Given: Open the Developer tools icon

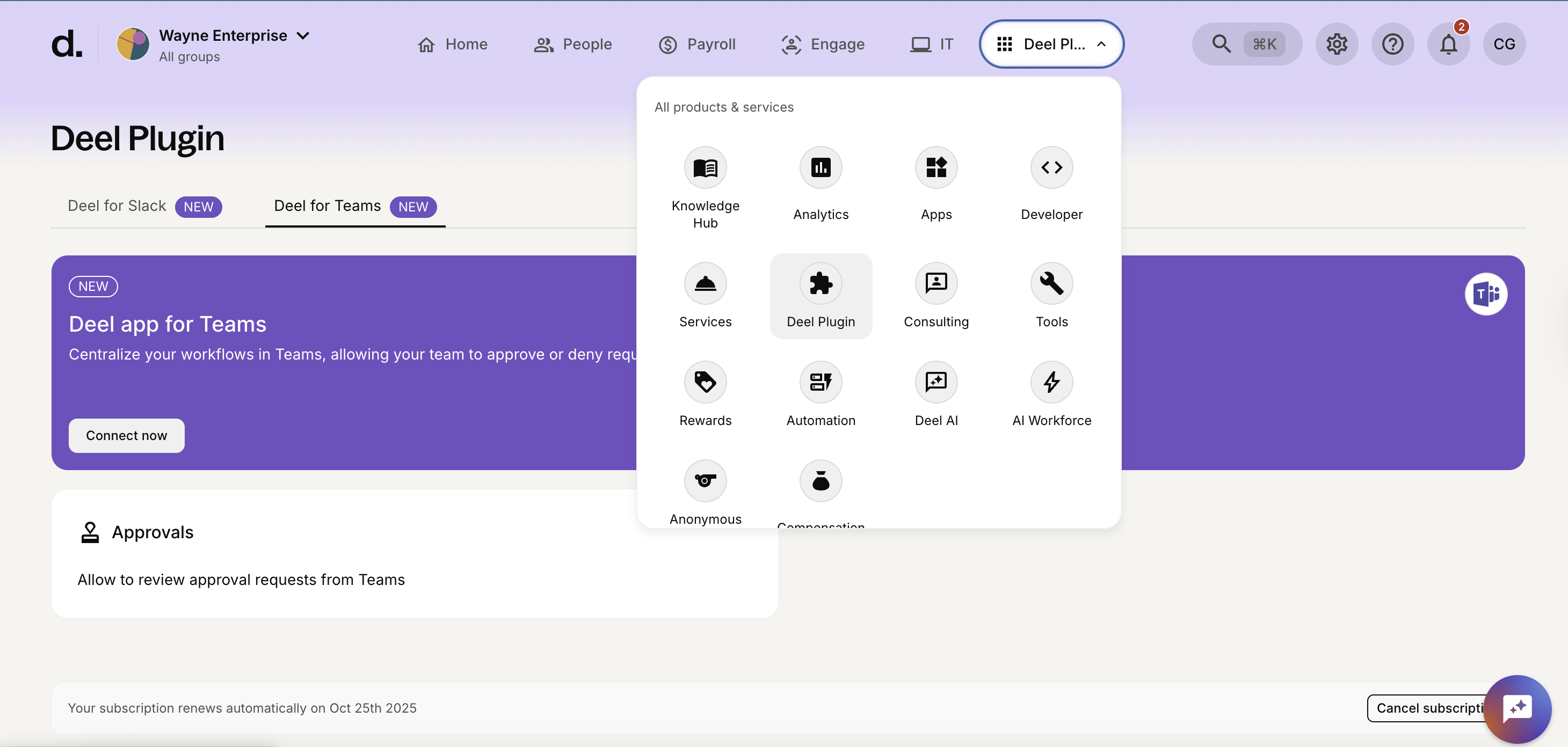Looking at the screenshot, I should 1051,168.
